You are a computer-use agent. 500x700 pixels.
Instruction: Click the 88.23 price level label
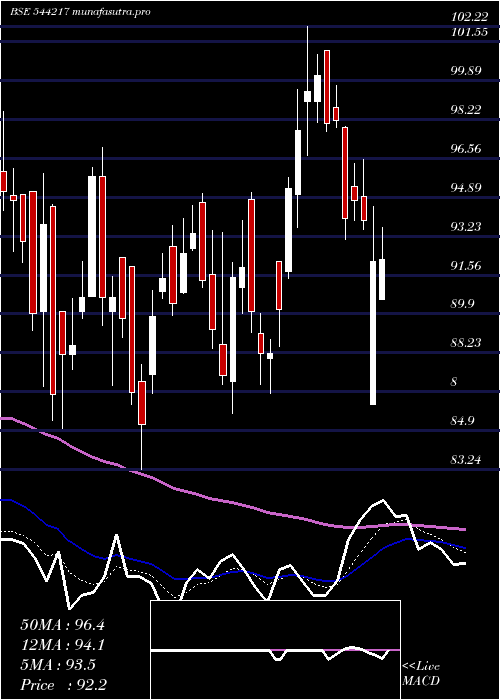point(467,343)
